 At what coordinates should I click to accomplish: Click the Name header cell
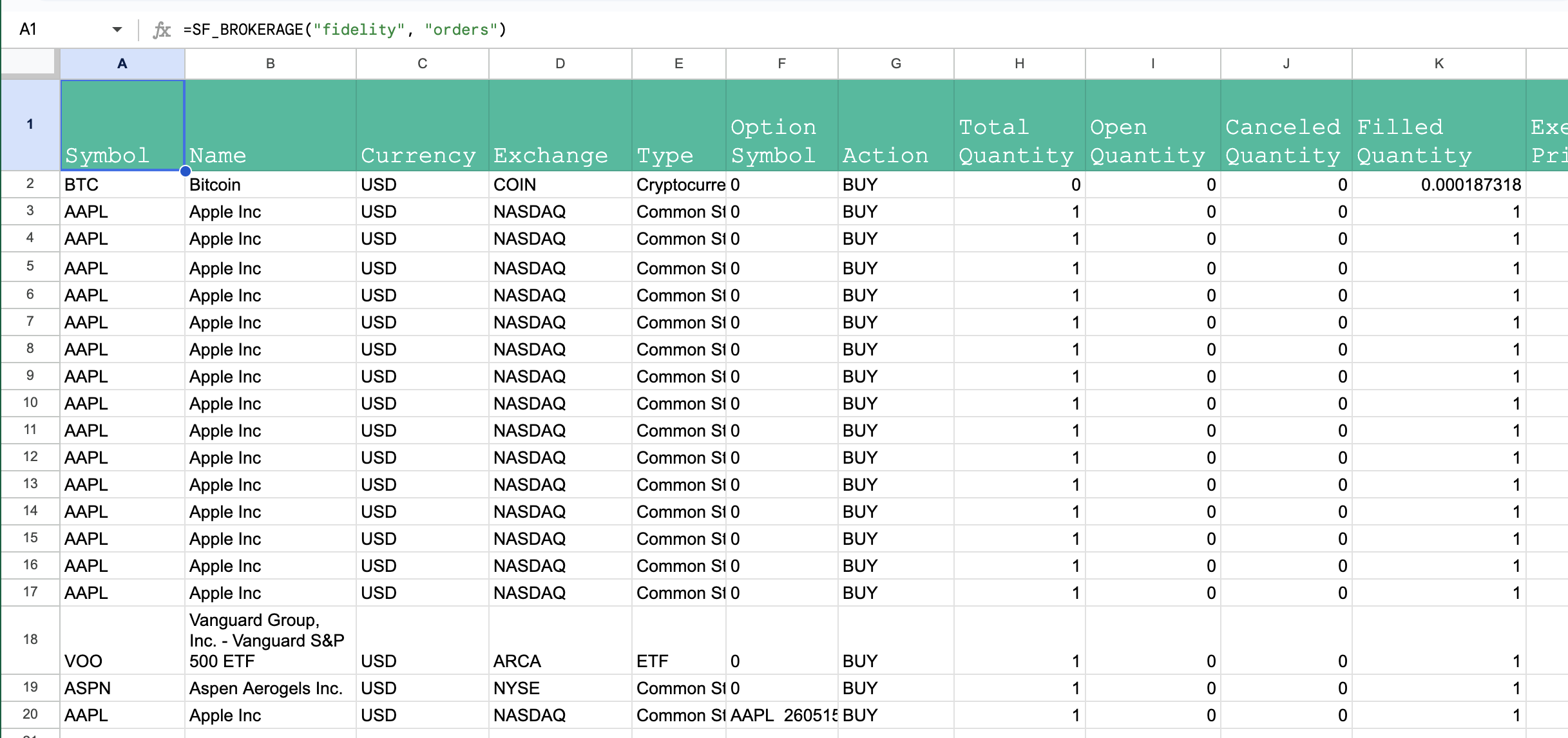(x=271, y=125)
